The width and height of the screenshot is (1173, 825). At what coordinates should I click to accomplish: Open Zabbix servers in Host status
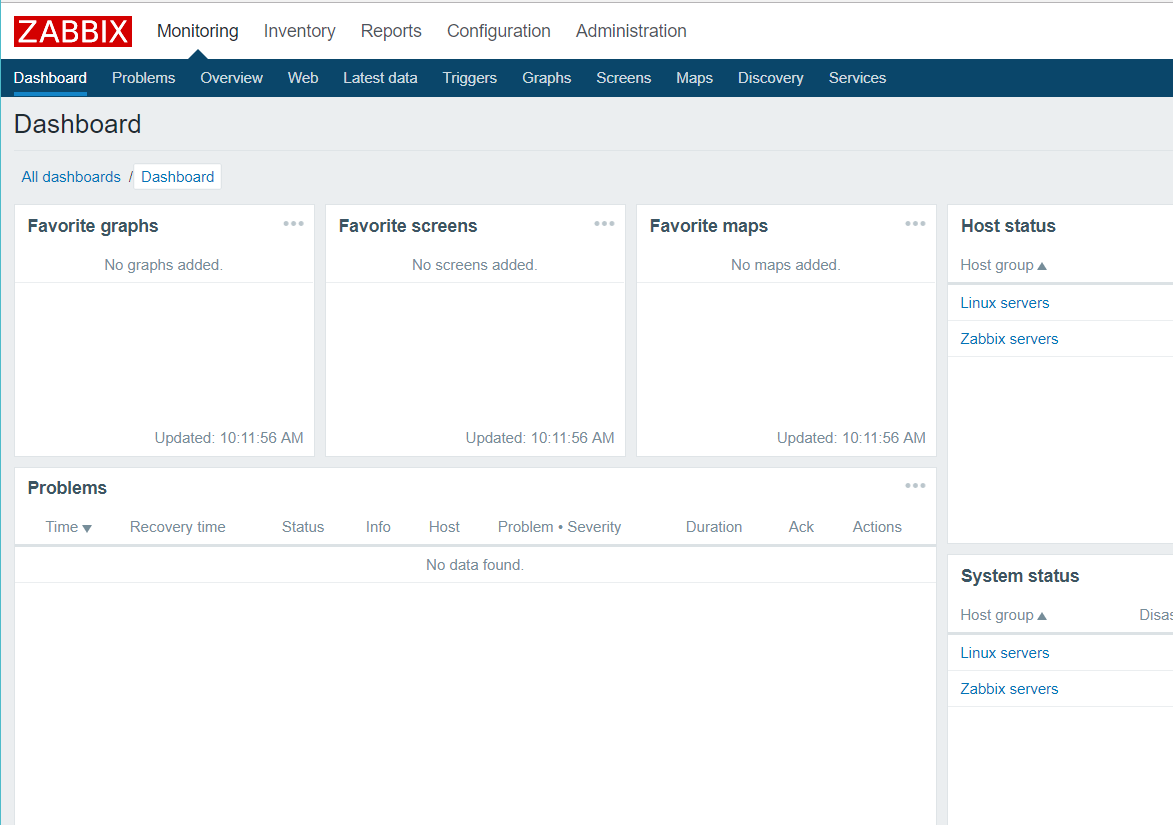1009,339
